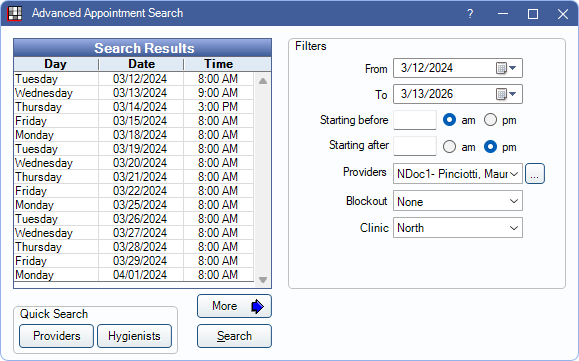Open the To date calendar picker

point(506,94)
